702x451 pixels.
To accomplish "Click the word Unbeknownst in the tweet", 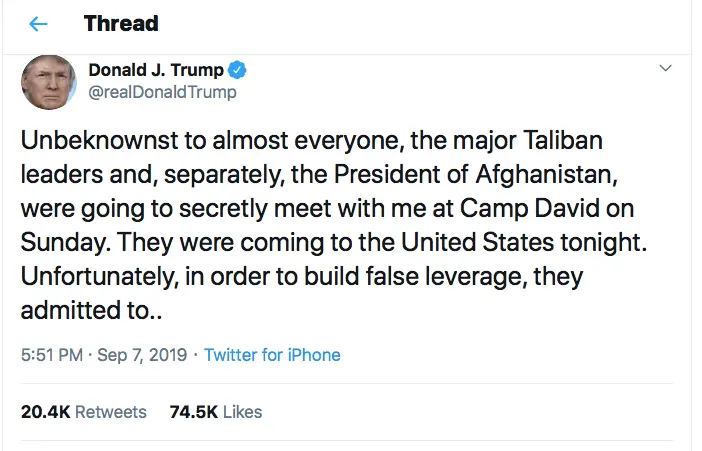I will [88, 140].
